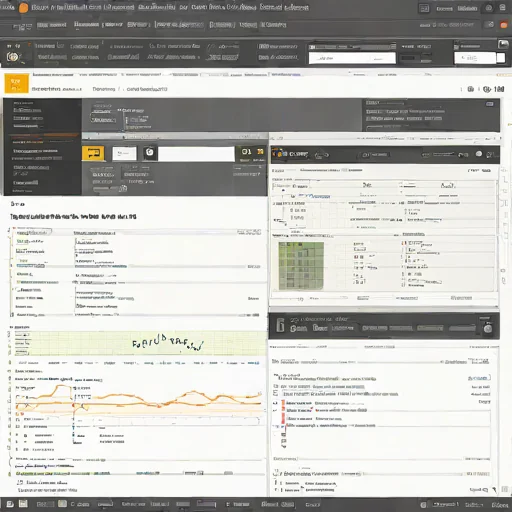Click the orange square logo below the toolbar
This screenshot has width=512, height=512.
point(16,83)
